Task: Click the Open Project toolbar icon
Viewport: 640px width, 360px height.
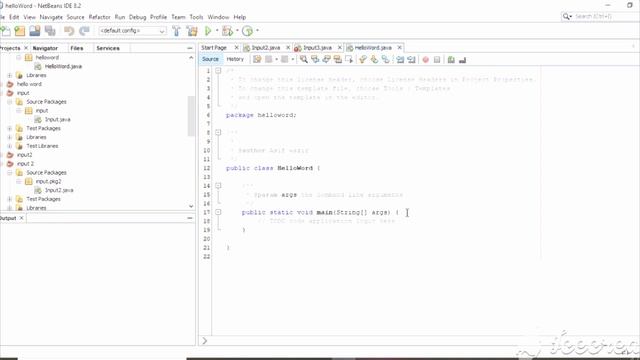Action: [x=35, y=31]
